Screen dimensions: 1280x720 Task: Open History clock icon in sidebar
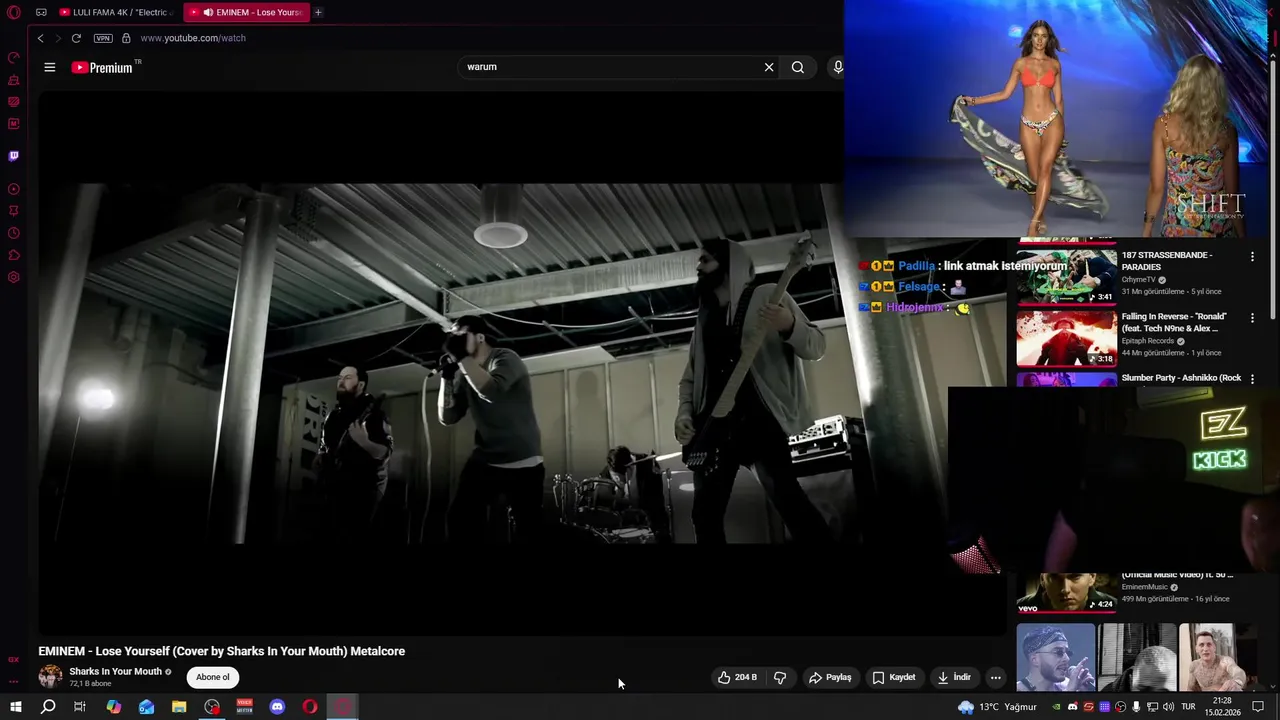14,233
